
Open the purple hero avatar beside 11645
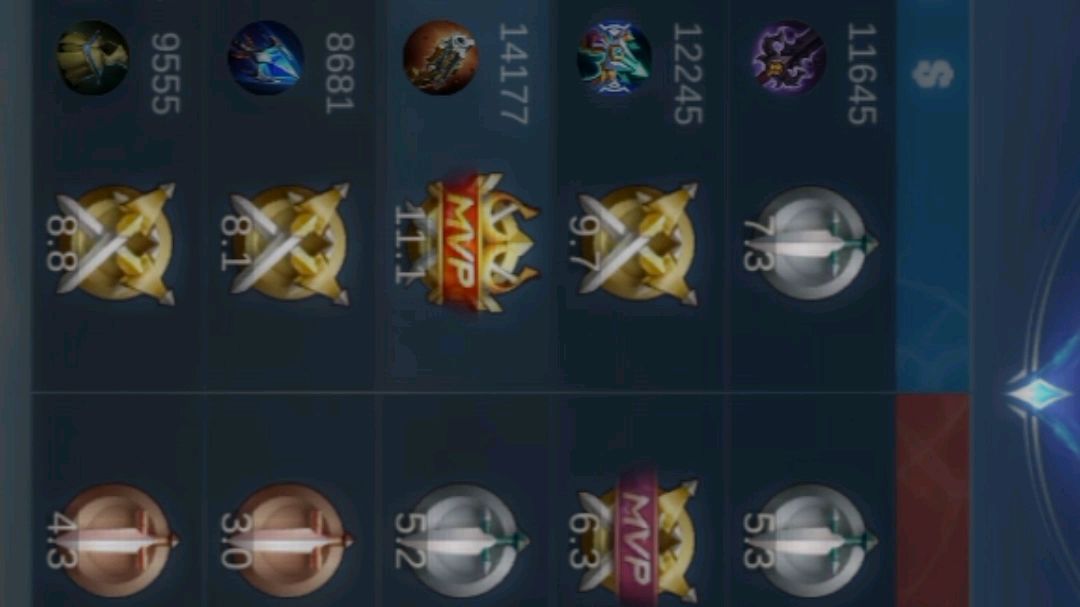point(789,56)
